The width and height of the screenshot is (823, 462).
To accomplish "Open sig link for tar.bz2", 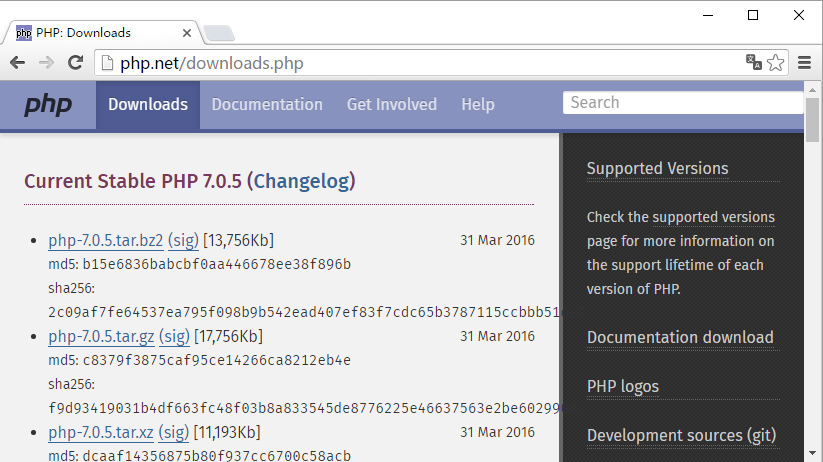I will click(x=183, y=240).
